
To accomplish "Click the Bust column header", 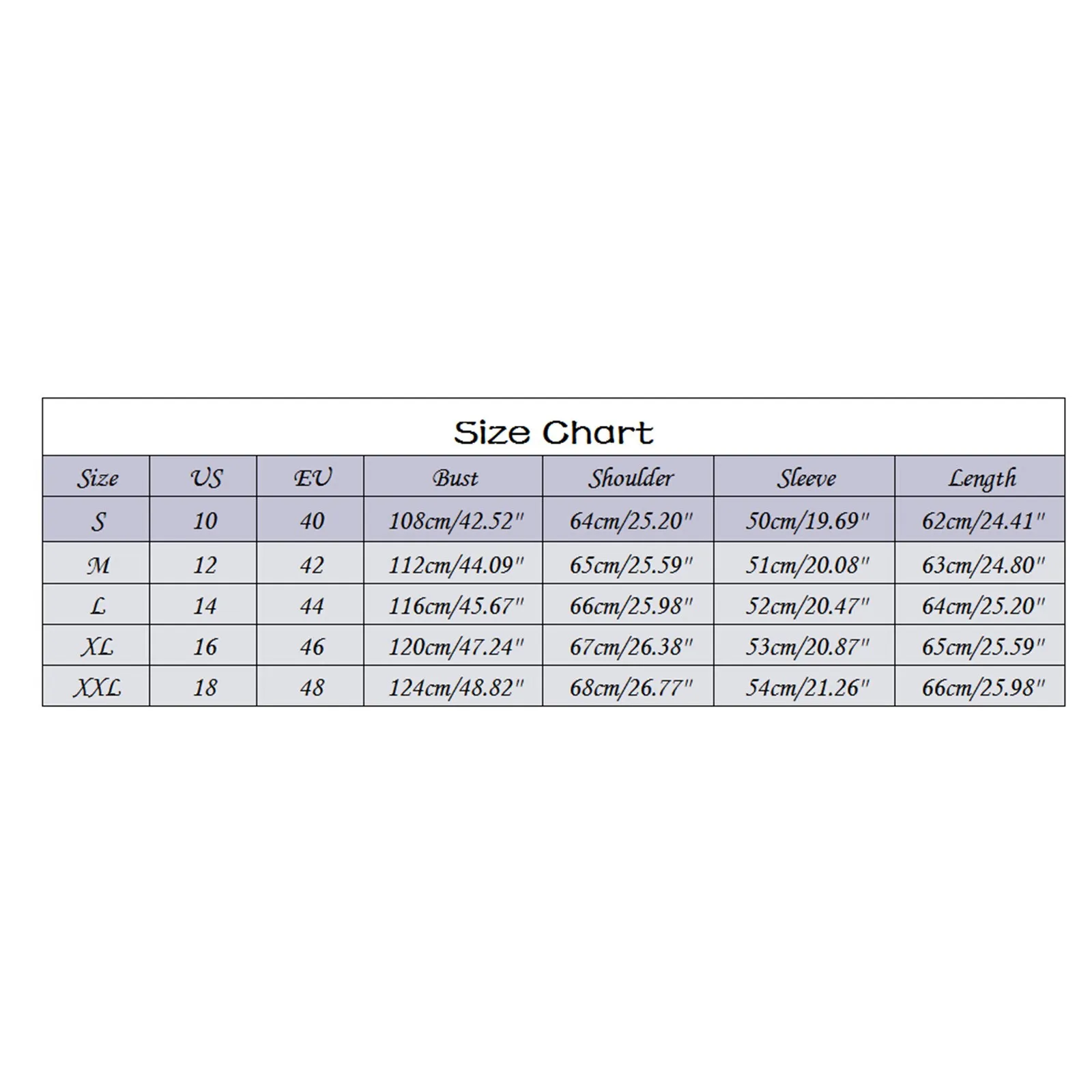I will point(455,478).
